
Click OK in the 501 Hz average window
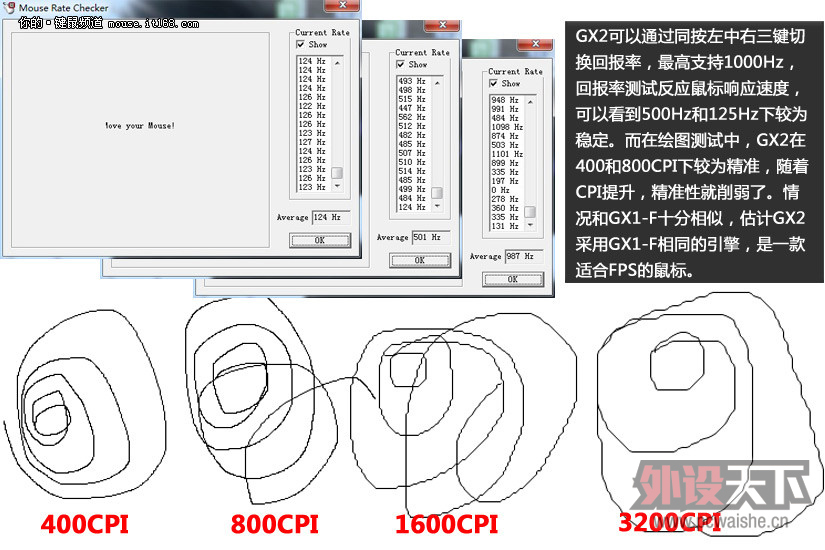[419, 260]
